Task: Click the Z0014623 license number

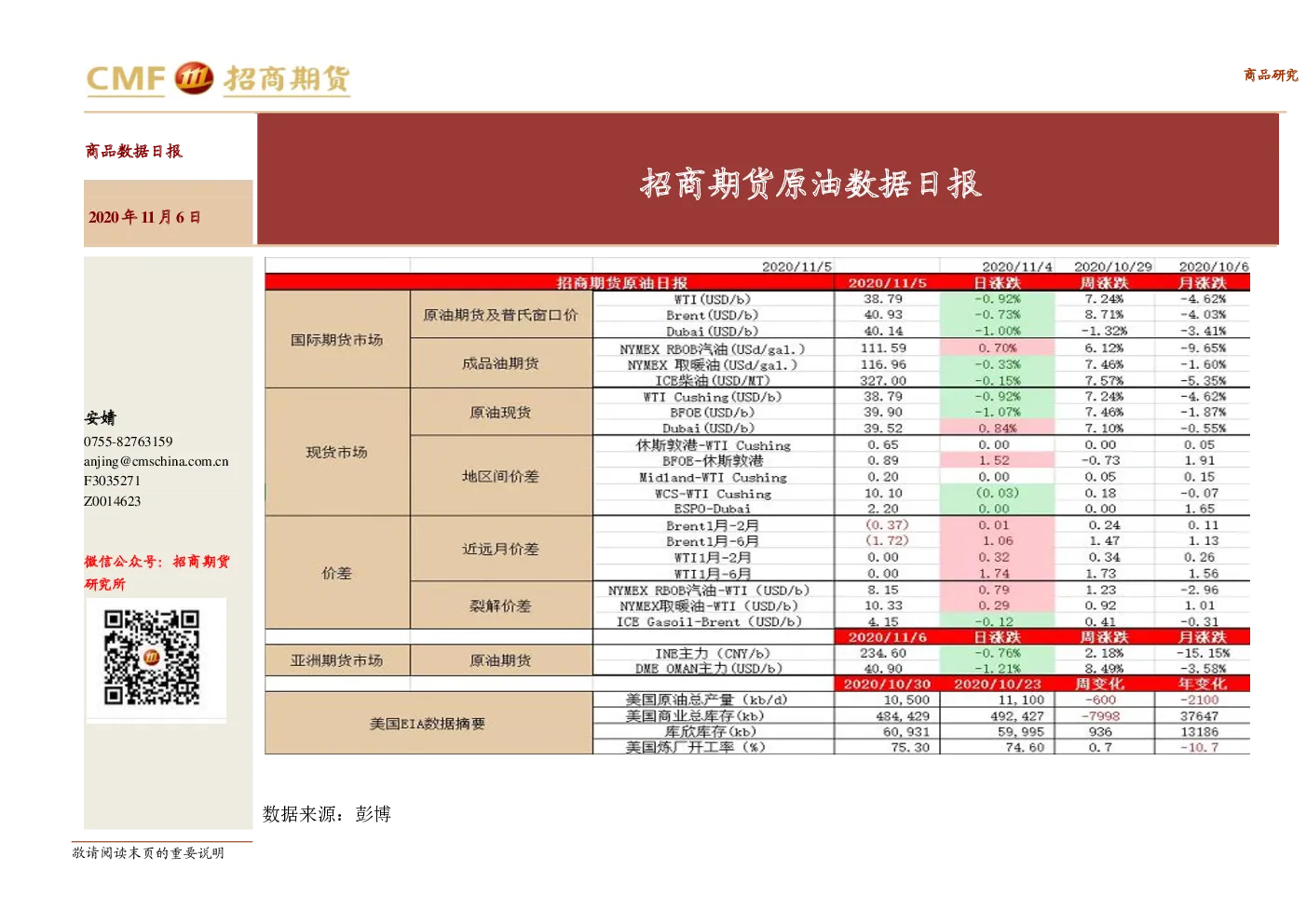Action: coord(113,501)
